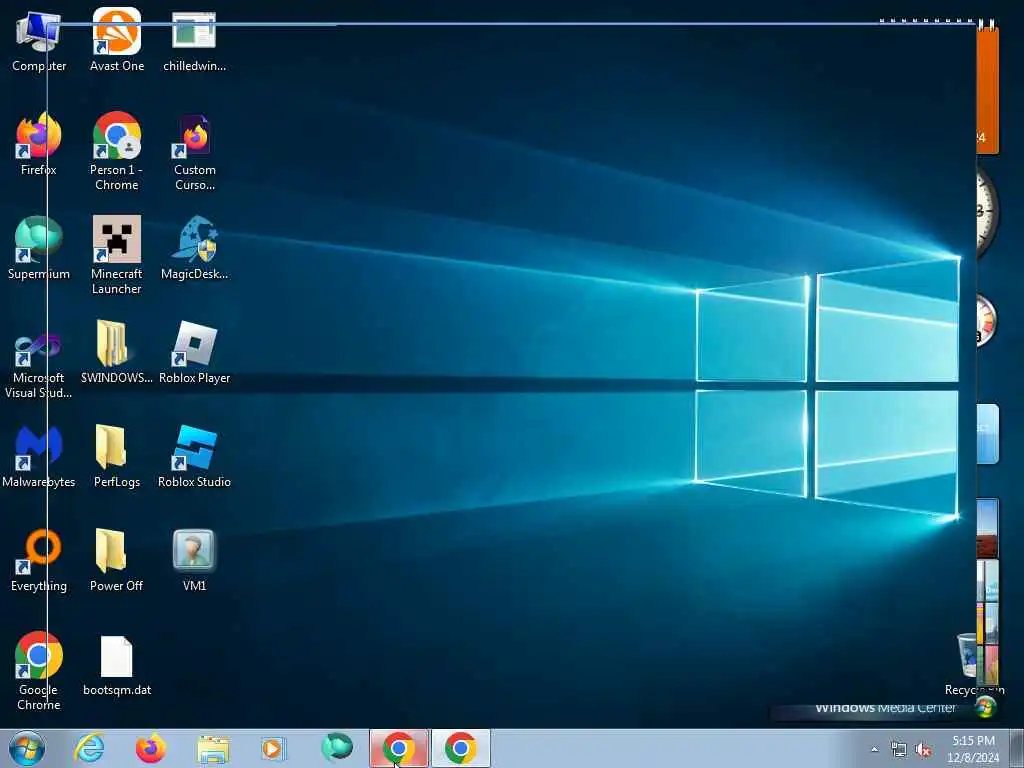Click the muted volume tray icon
Viewport: 1024px width, 768px height.
click(x=923, y=750)
